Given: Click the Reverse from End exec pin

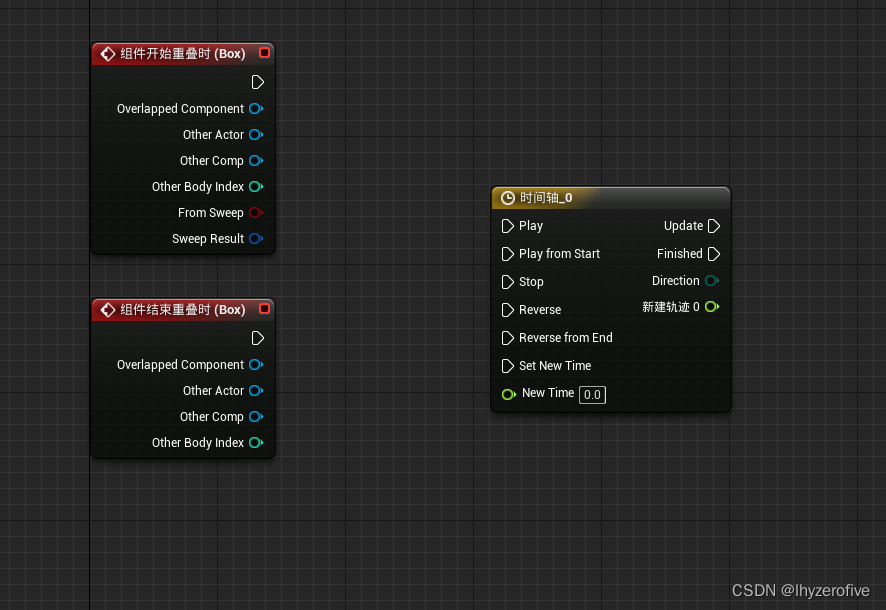Looking at the screenshot, I should (507, 338).
